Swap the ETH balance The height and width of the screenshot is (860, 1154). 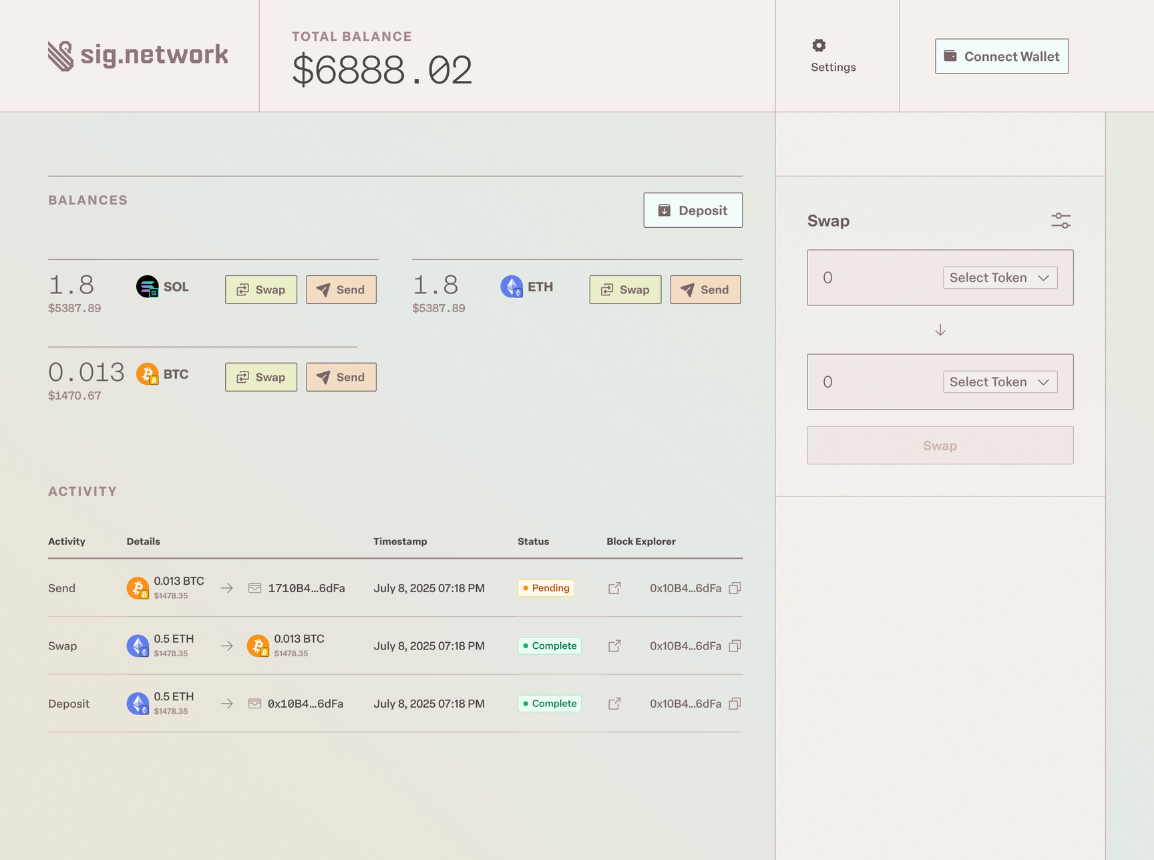pyautogui.click(x=625, y=290)
